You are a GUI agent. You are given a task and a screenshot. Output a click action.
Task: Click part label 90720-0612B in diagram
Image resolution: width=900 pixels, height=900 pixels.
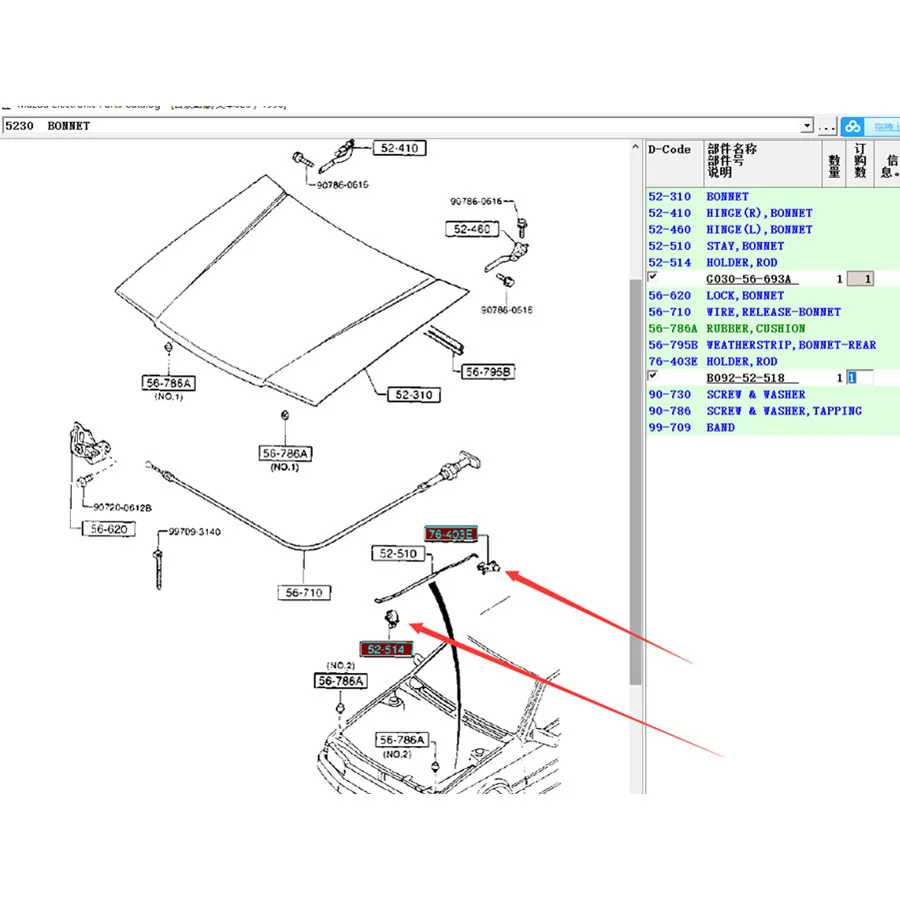tap(122, 507)
